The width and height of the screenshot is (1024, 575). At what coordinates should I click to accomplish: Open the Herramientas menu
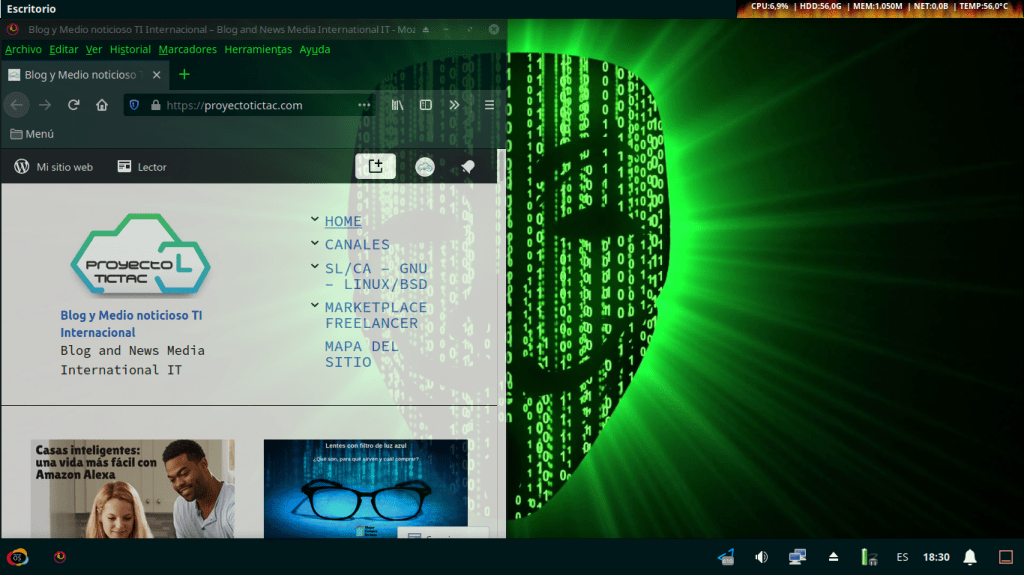pos(258,49)
